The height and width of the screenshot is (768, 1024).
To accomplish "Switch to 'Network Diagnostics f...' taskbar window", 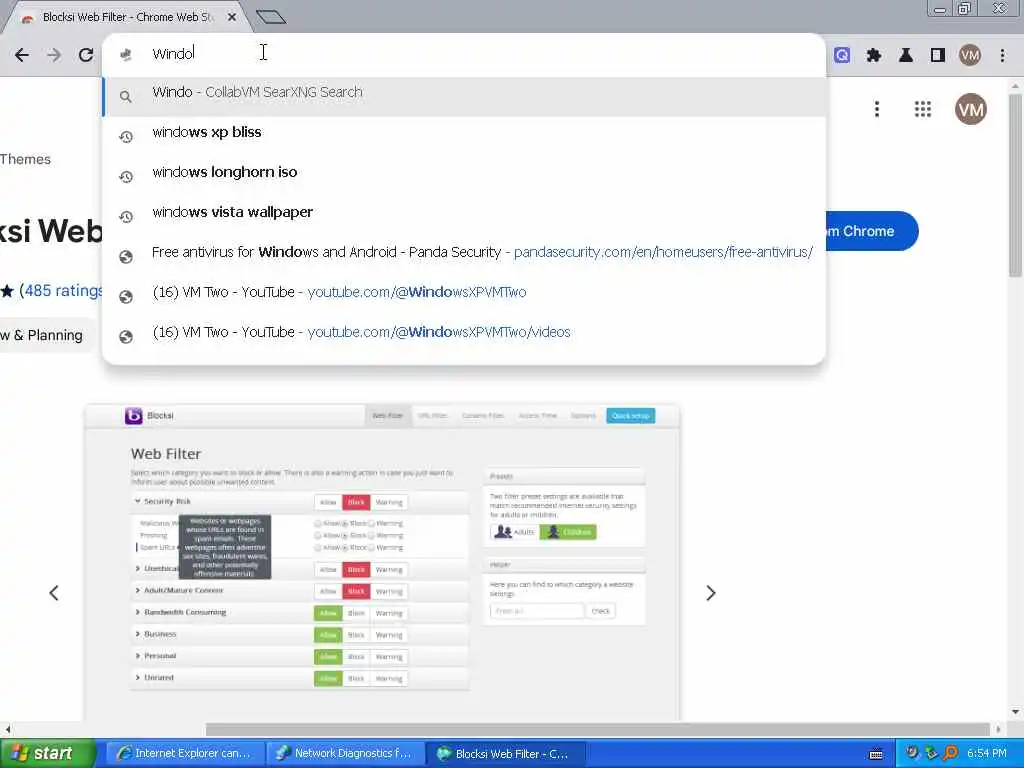I will coord(345,754).
